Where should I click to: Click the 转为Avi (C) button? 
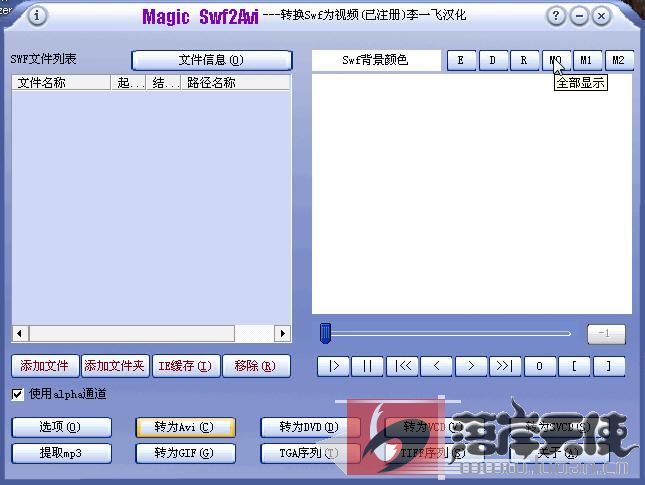pyautogui.click(x=186, y=427)
